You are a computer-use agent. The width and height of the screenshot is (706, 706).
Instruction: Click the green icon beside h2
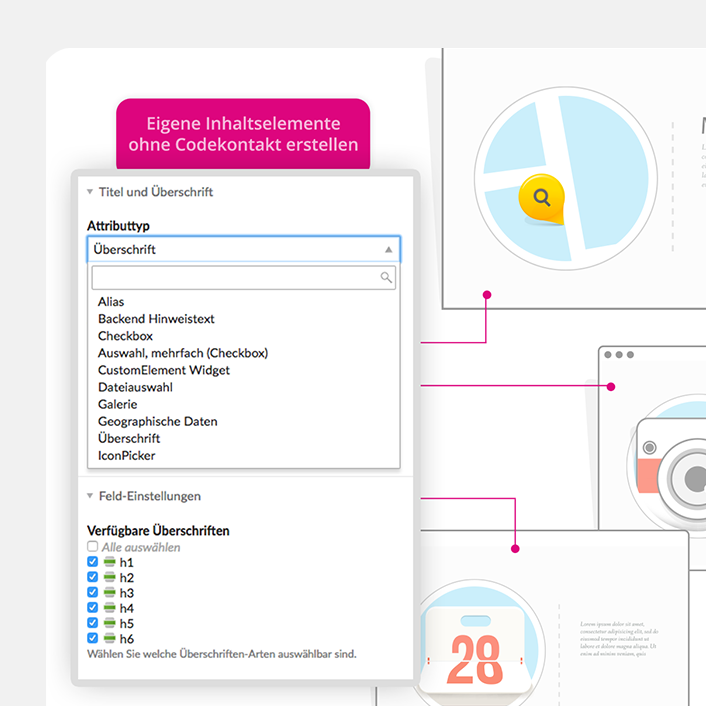pyautogui.click(x=109, y=577)
